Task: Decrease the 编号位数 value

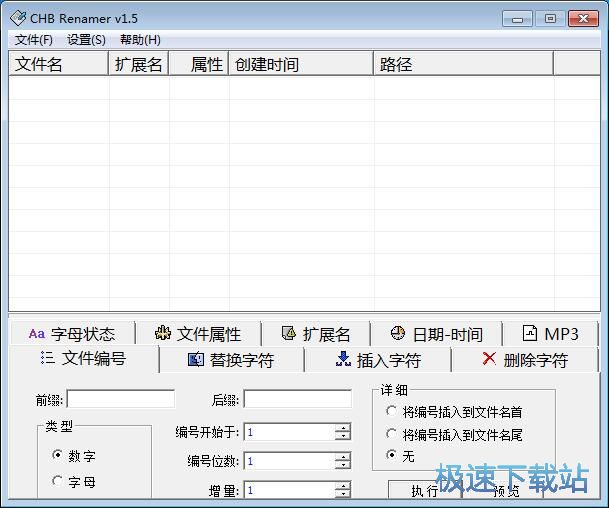Action: tap(343, 465)
